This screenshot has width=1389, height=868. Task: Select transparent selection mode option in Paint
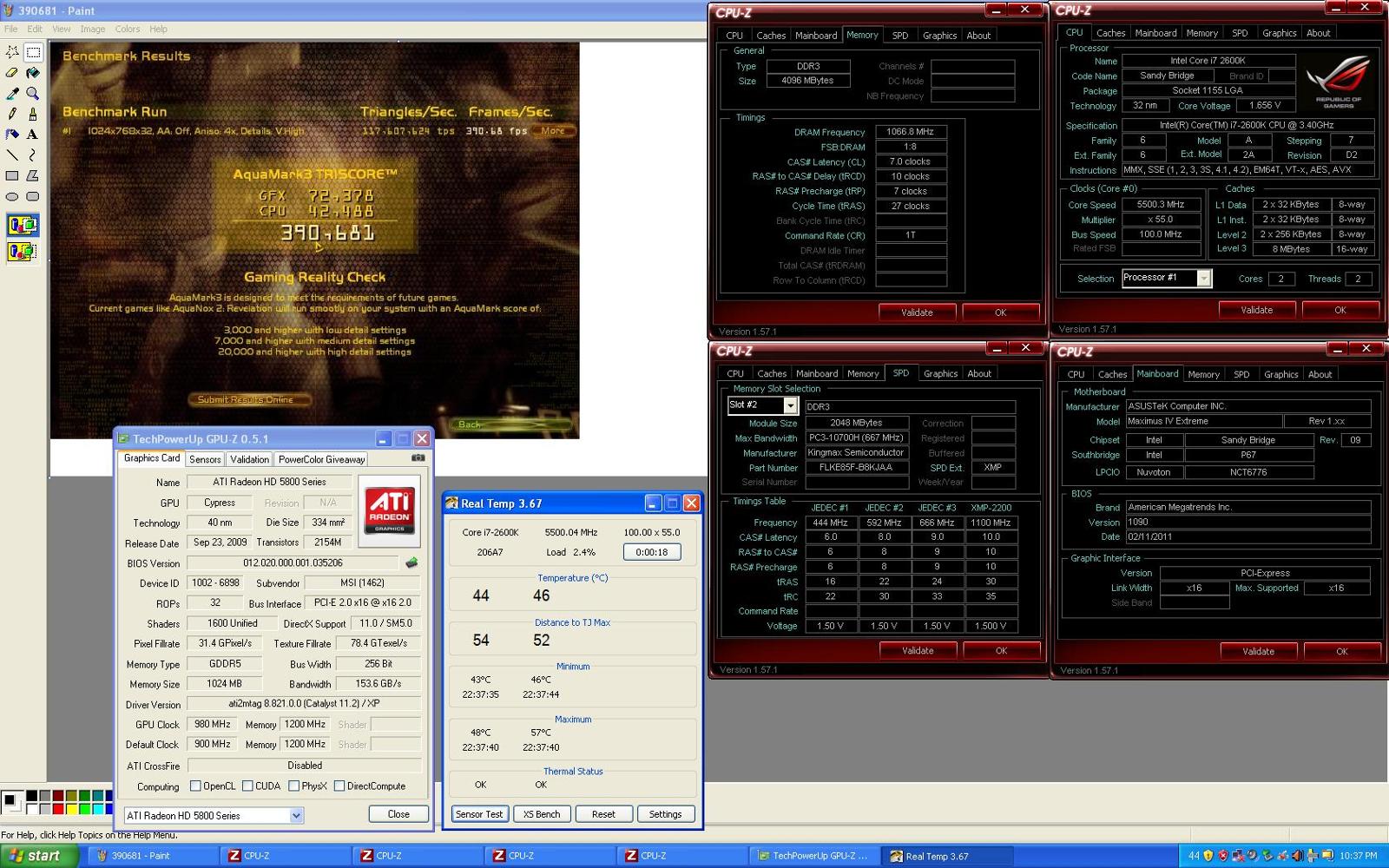(23, 252)
